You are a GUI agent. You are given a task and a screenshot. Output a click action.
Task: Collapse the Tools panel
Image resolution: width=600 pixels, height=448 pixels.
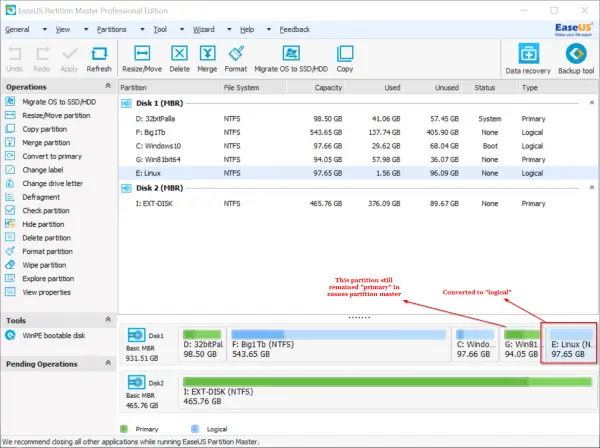click(108, 319)
